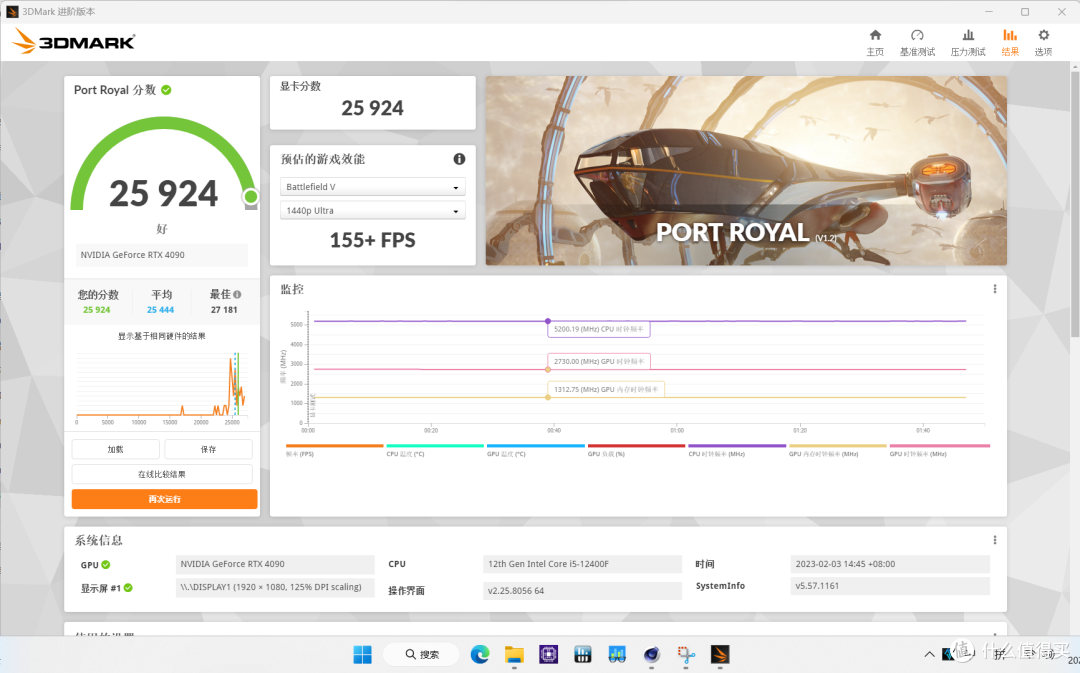
Task: Click the info icon beside 最佳
Action: tap(237, 294)
